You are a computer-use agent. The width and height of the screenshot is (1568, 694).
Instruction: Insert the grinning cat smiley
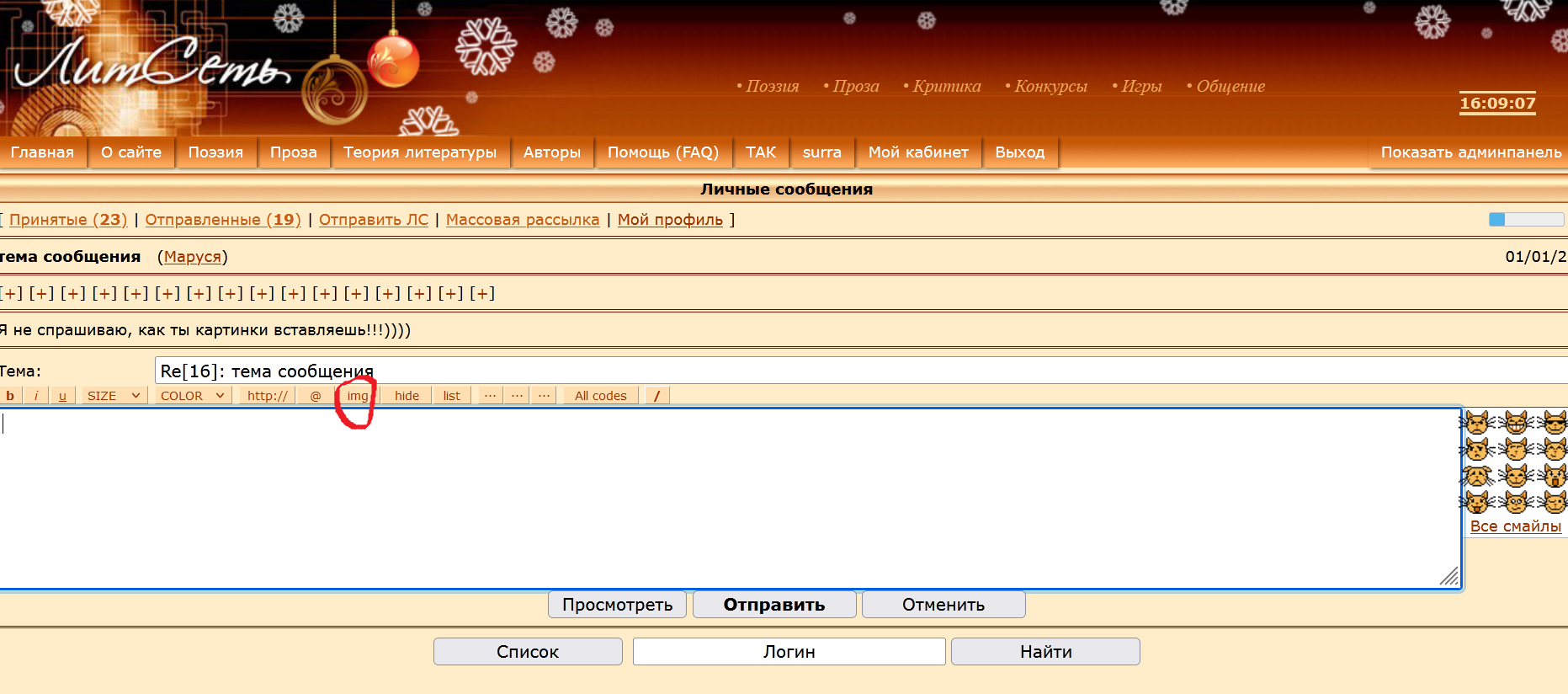coord(1516,423)
